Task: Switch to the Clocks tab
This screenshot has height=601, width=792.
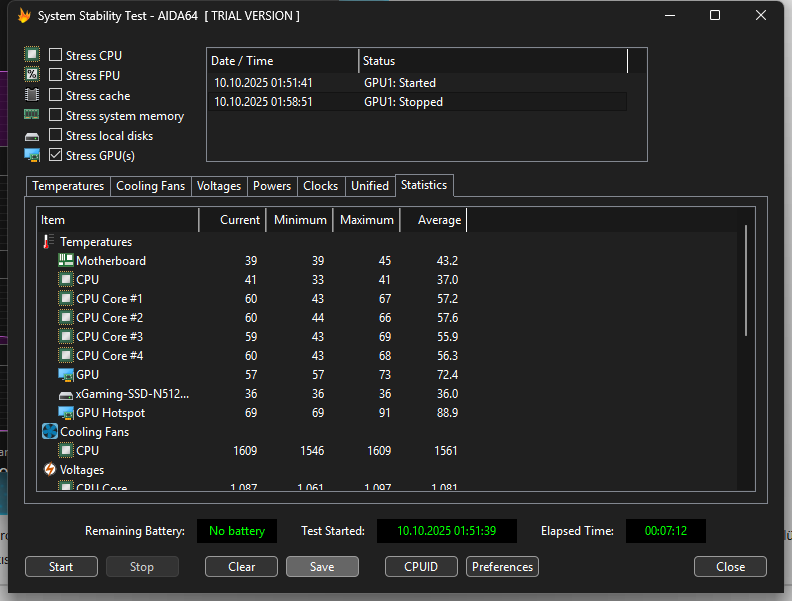Action: 320,186
